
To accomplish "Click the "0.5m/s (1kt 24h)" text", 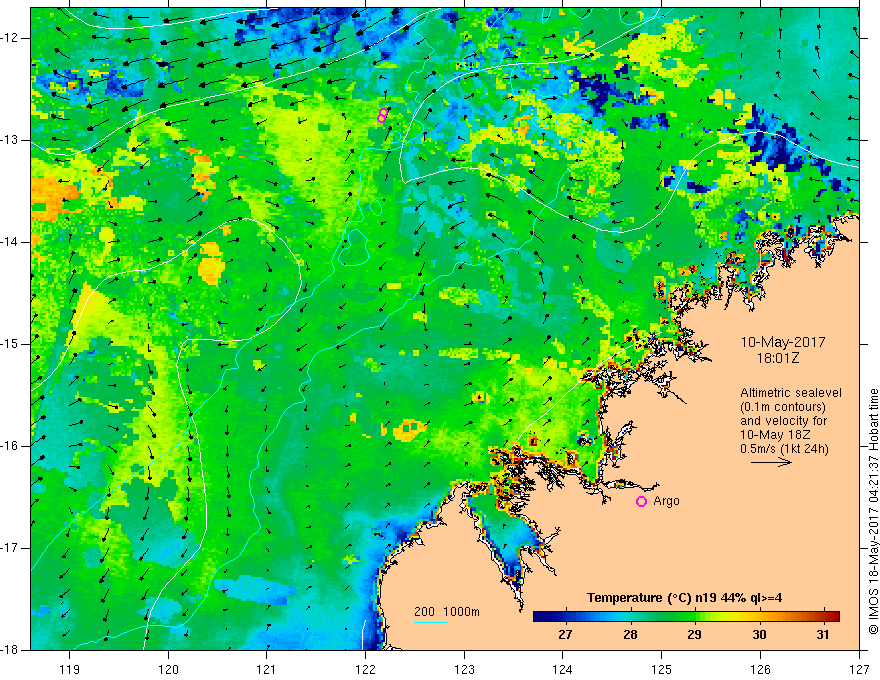I will click(784, 449).
